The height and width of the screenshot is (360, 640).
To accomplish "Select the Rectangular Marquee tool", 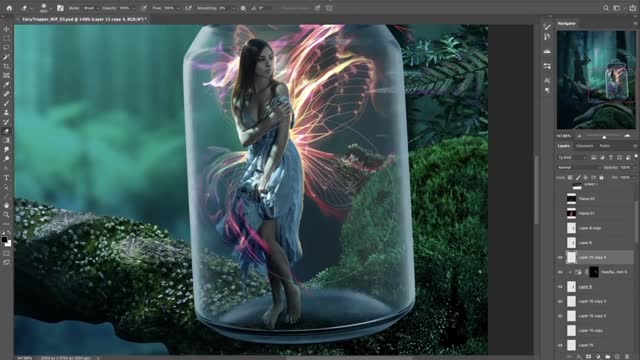I will point(6,38).
